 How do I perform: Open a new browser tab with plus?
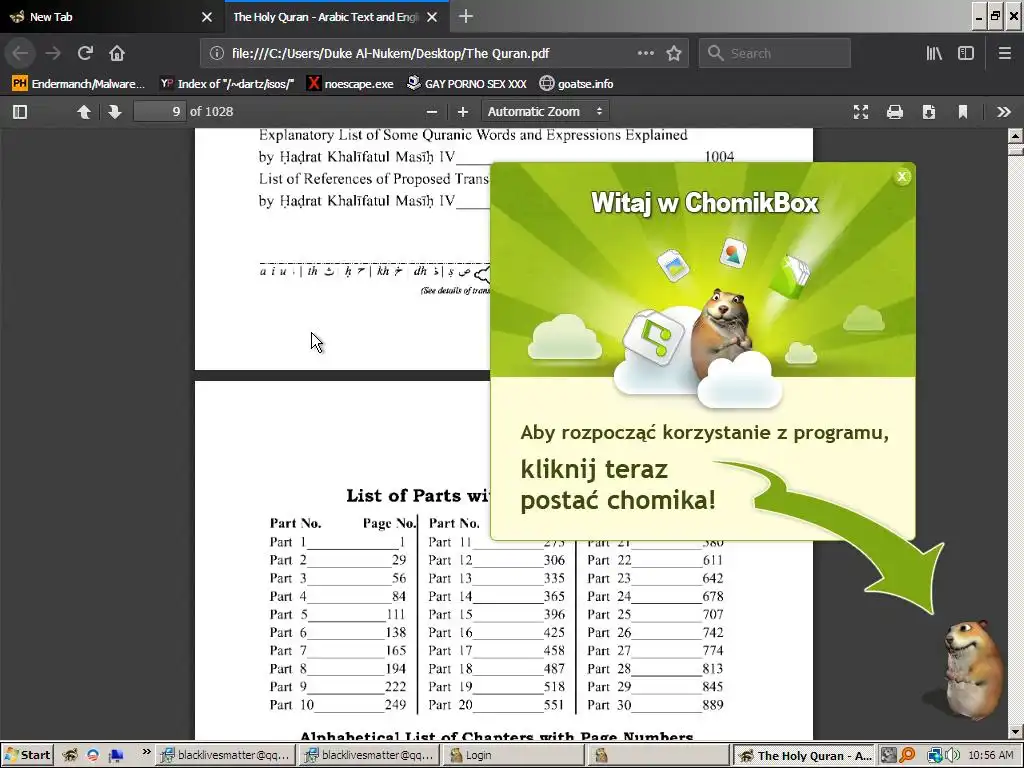(x=466, y=16)
